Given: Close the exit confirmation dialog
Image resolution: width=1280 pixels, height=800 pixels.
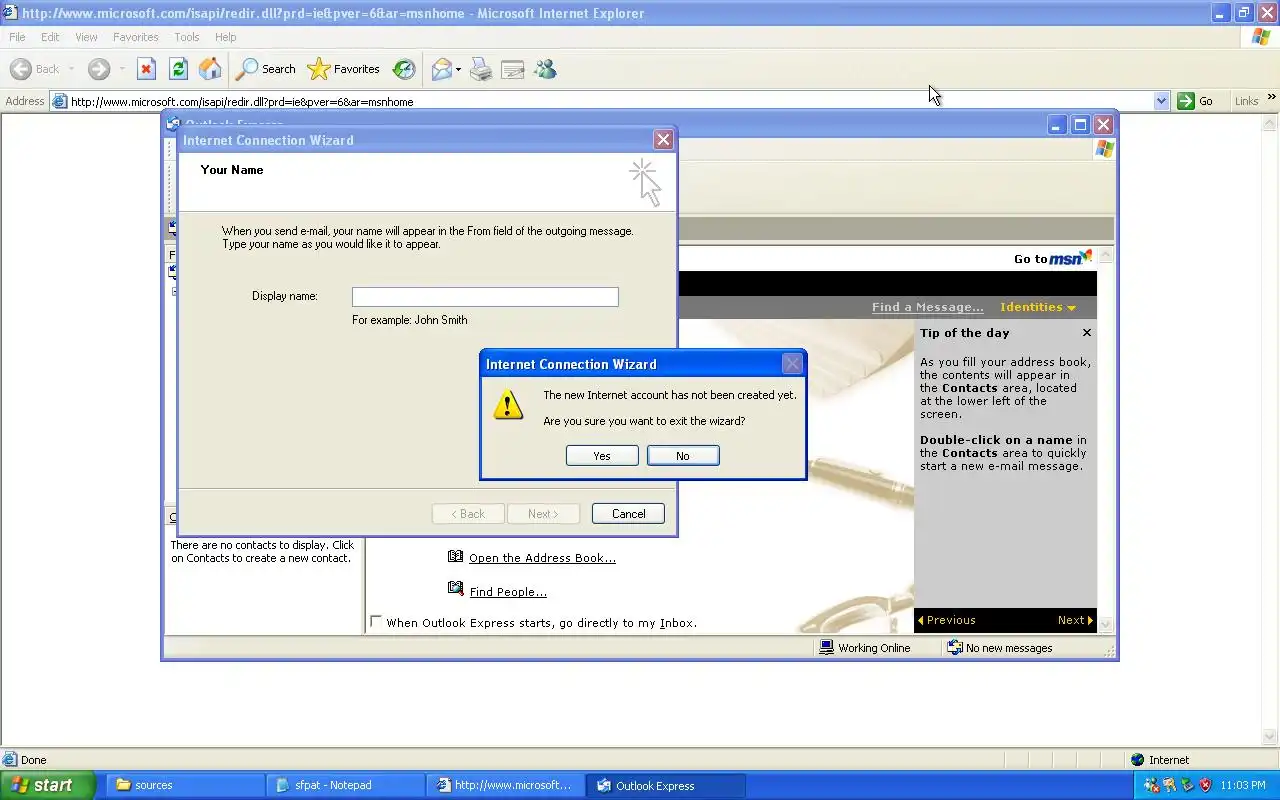Looking at the screenshot, I should coord(792,364).
